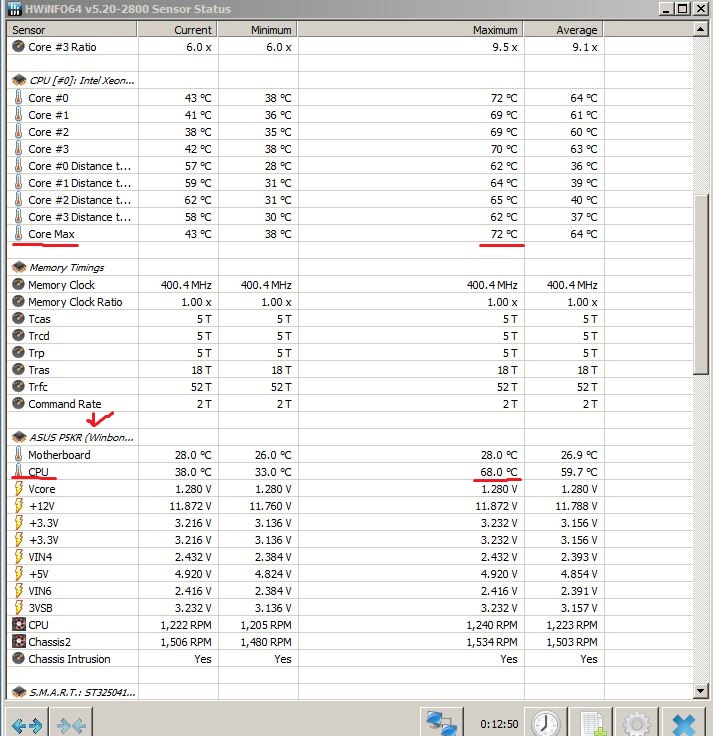Click the fan icon beside CPU RPM row

(x=18, y=624)
